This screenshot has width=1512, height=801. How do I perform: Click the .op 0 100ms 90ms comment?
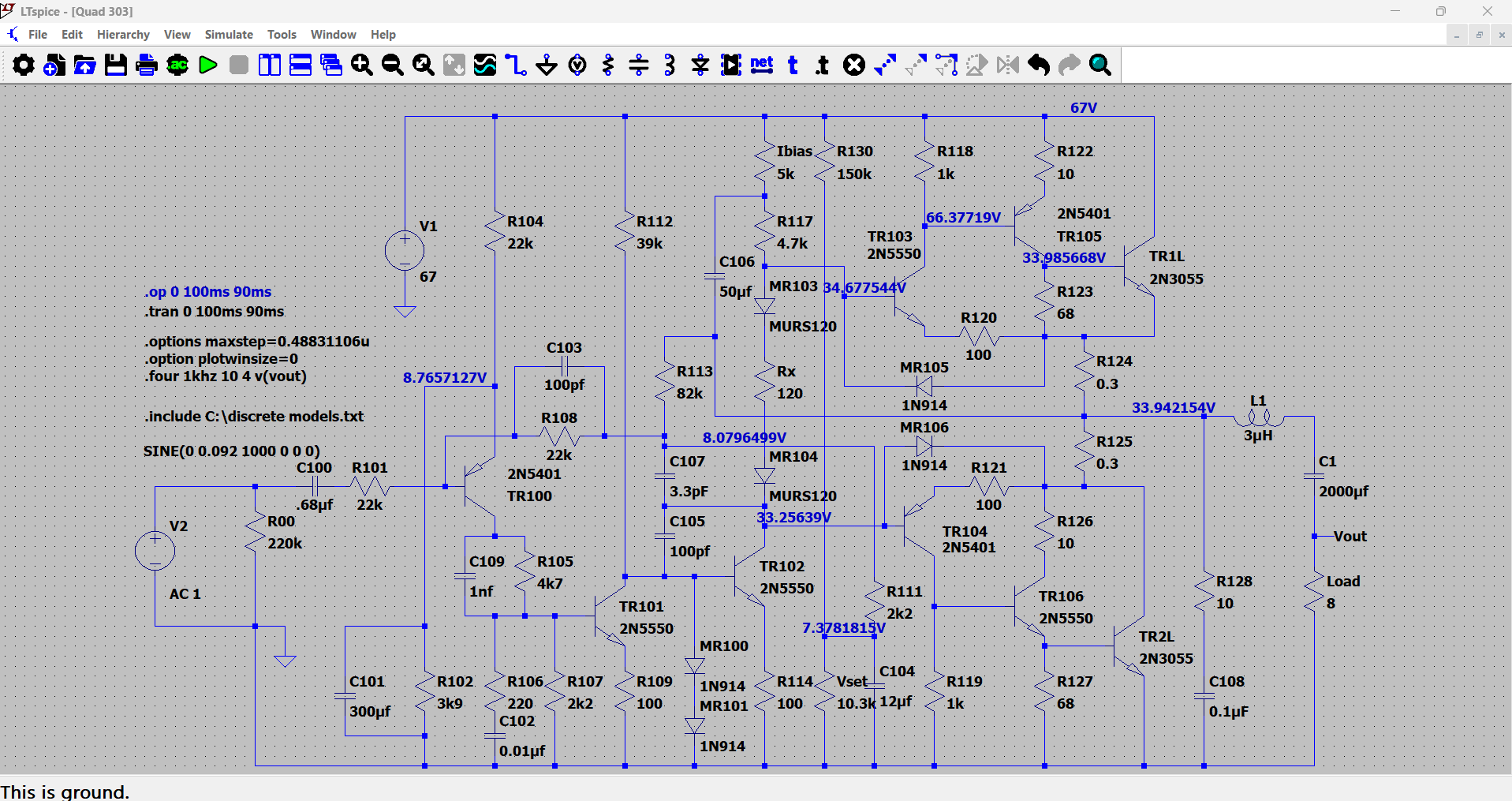tap(208, 292)
